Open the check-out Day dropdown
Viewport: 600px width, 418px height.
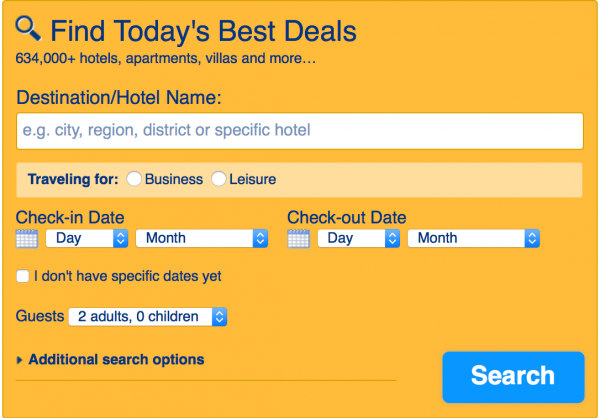[358, 239]
